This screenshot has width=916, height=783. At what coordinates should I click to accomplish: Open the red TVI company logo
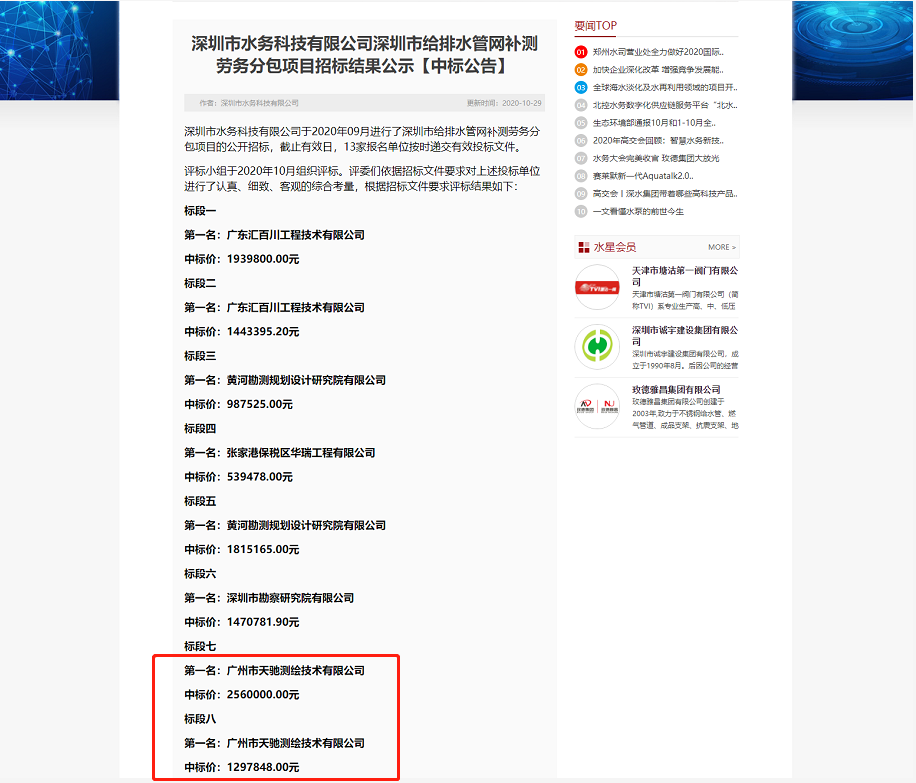tap(597, 288)
